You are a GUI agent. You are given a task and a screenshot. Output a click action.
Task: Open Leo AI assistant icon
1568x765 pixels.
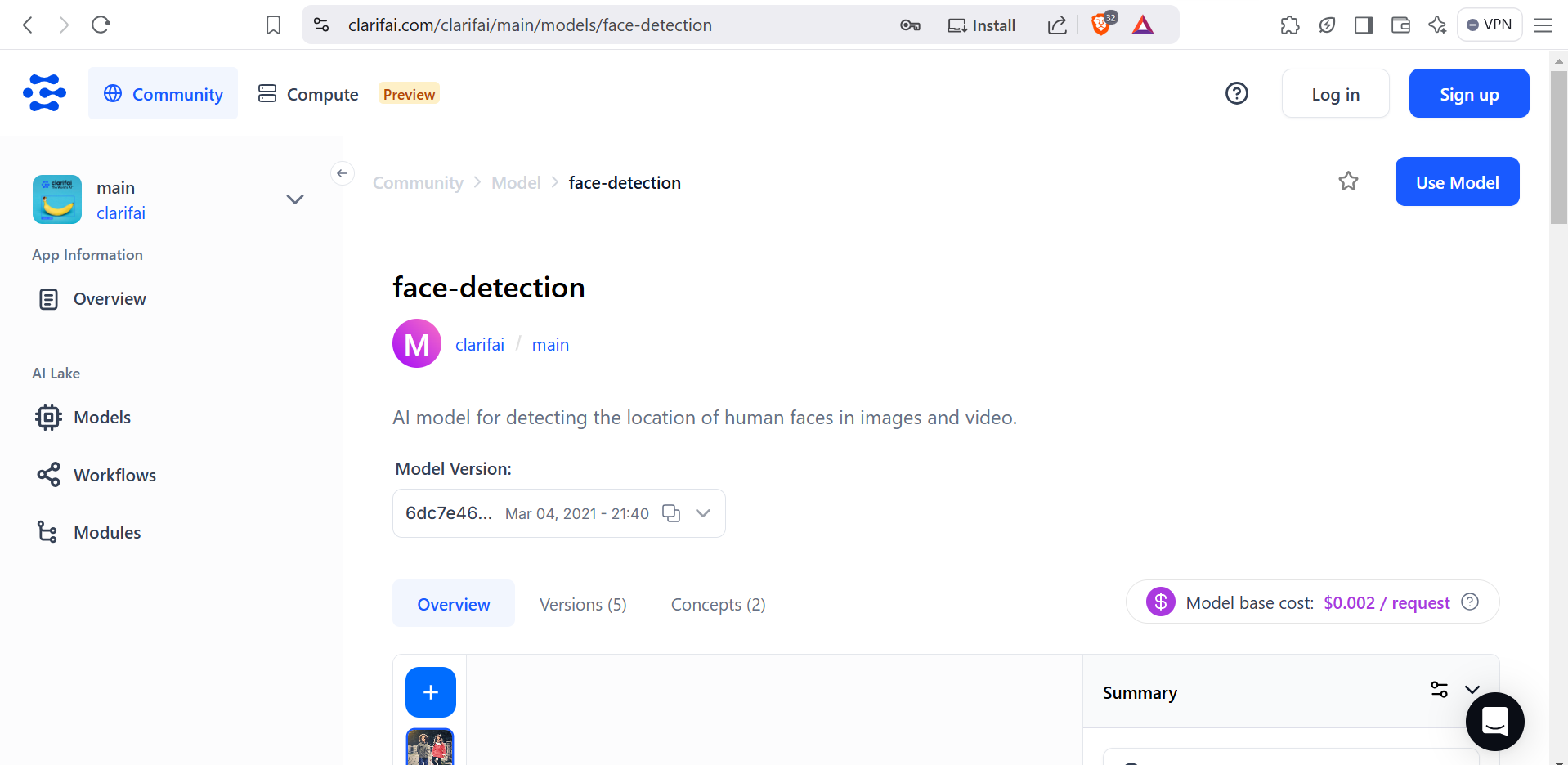(x=1437, y=25)
